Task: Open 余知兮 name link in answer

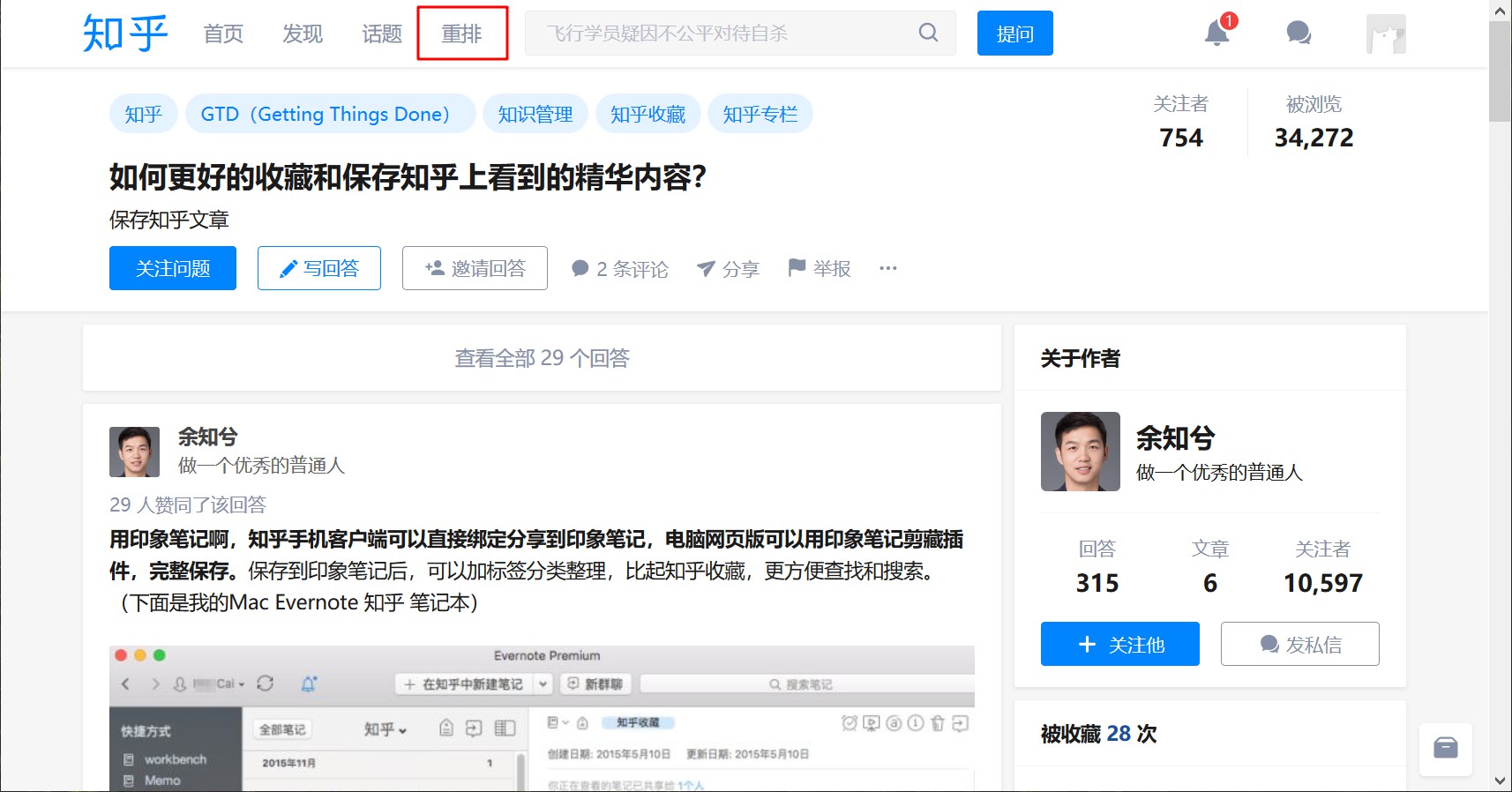Action: 208,437
